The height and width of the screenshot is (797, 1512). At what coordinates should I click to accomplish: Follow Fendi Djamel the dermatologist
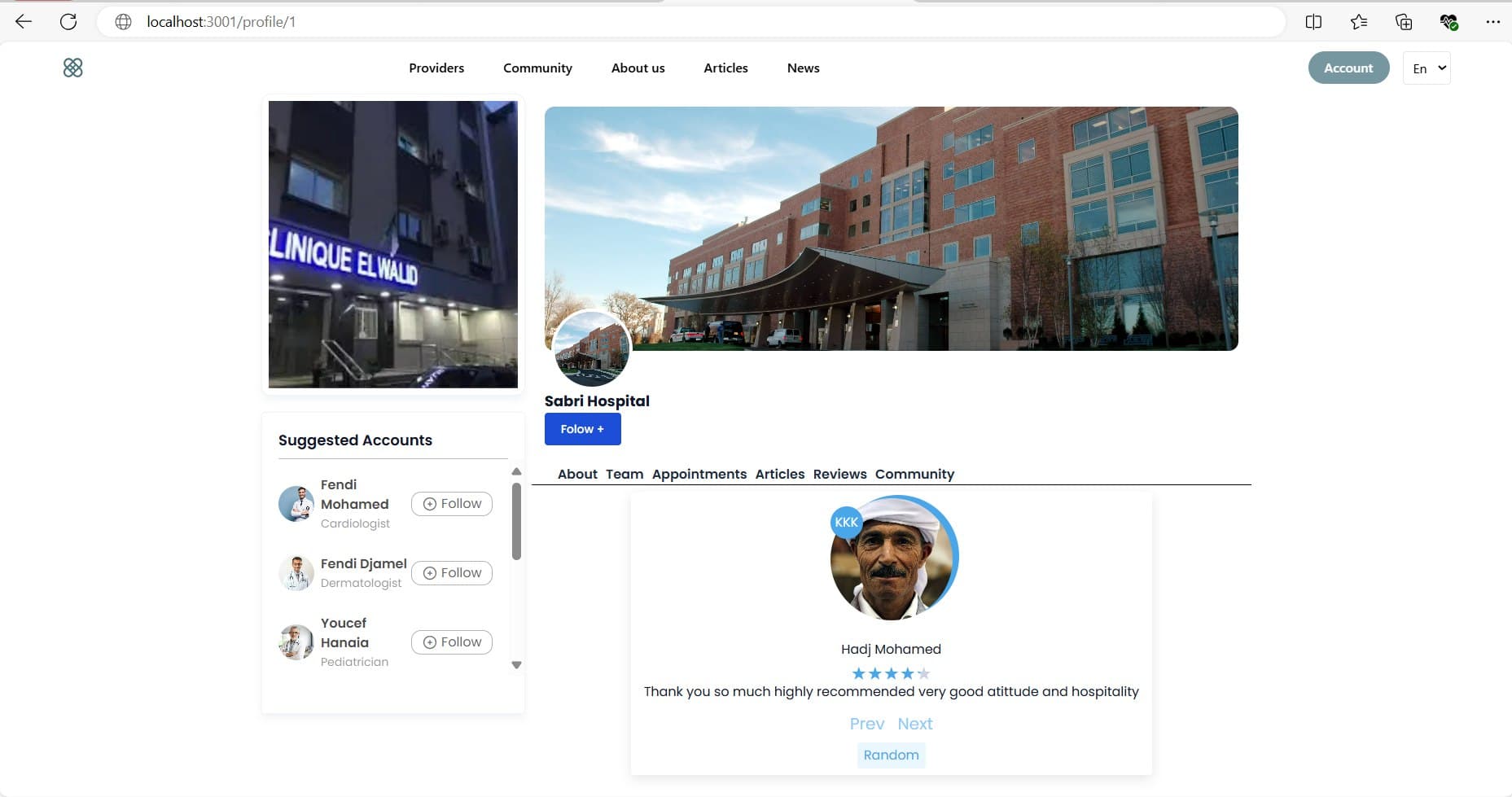click(452, 573)
